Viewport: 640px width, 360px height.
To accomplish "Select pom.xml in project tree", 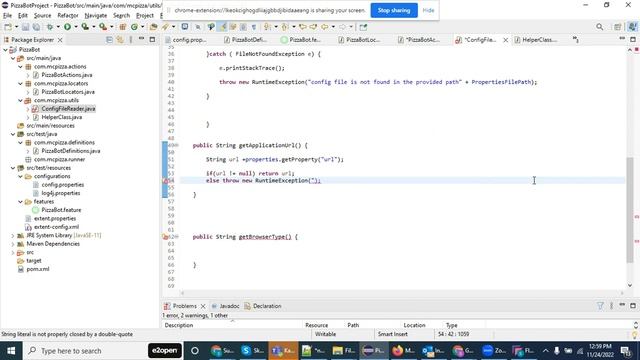I will pyautogui.click(x=38, y=269).
